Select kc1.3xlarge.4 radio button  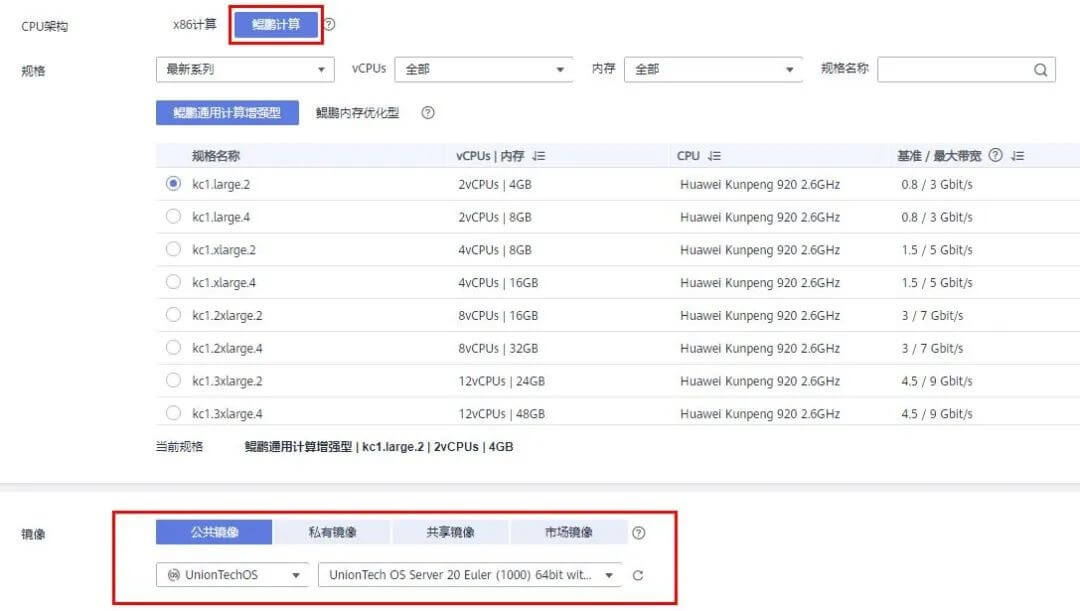(x=174, y=413)
